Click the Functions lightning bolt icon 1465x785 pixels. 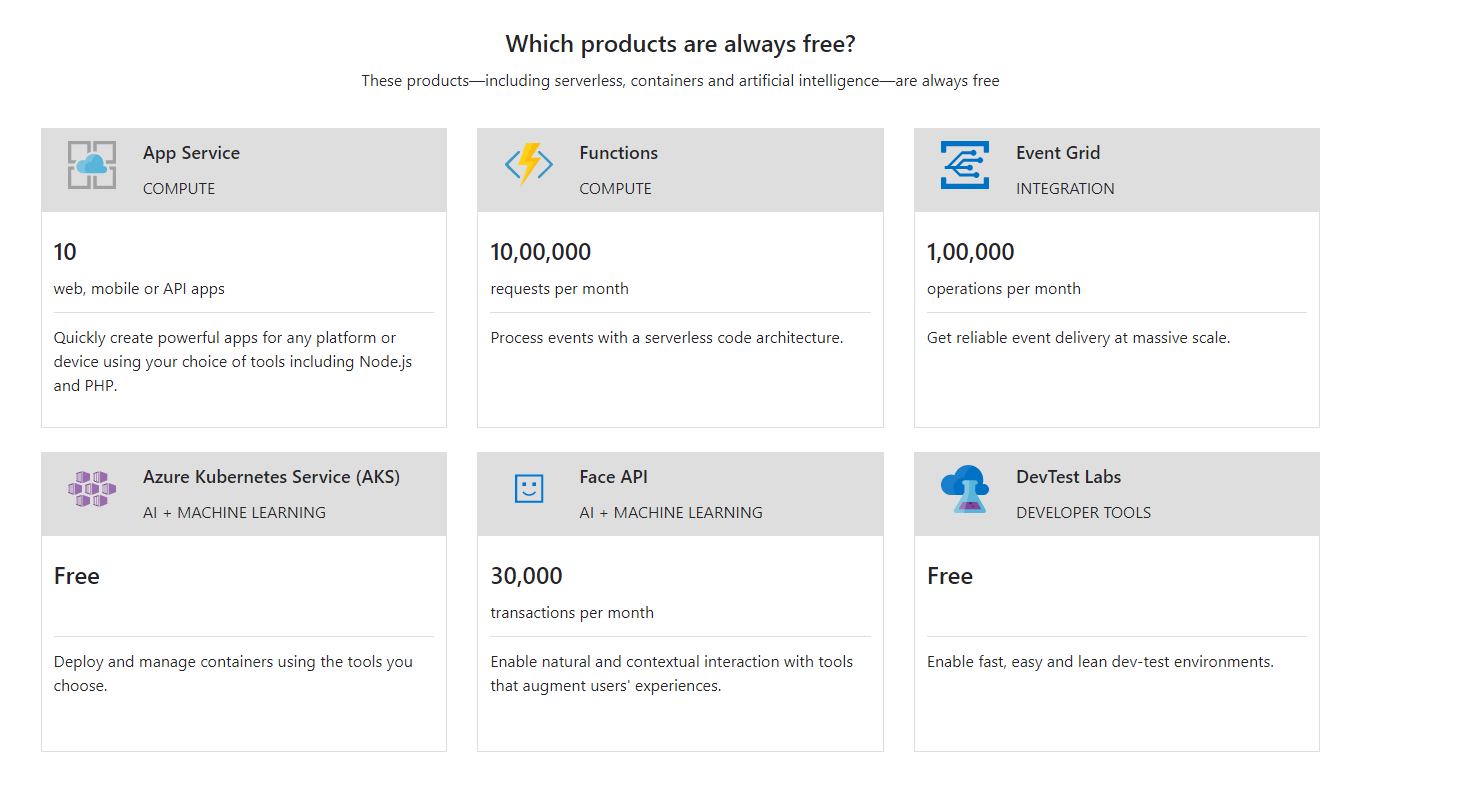[x=528, y=165]
